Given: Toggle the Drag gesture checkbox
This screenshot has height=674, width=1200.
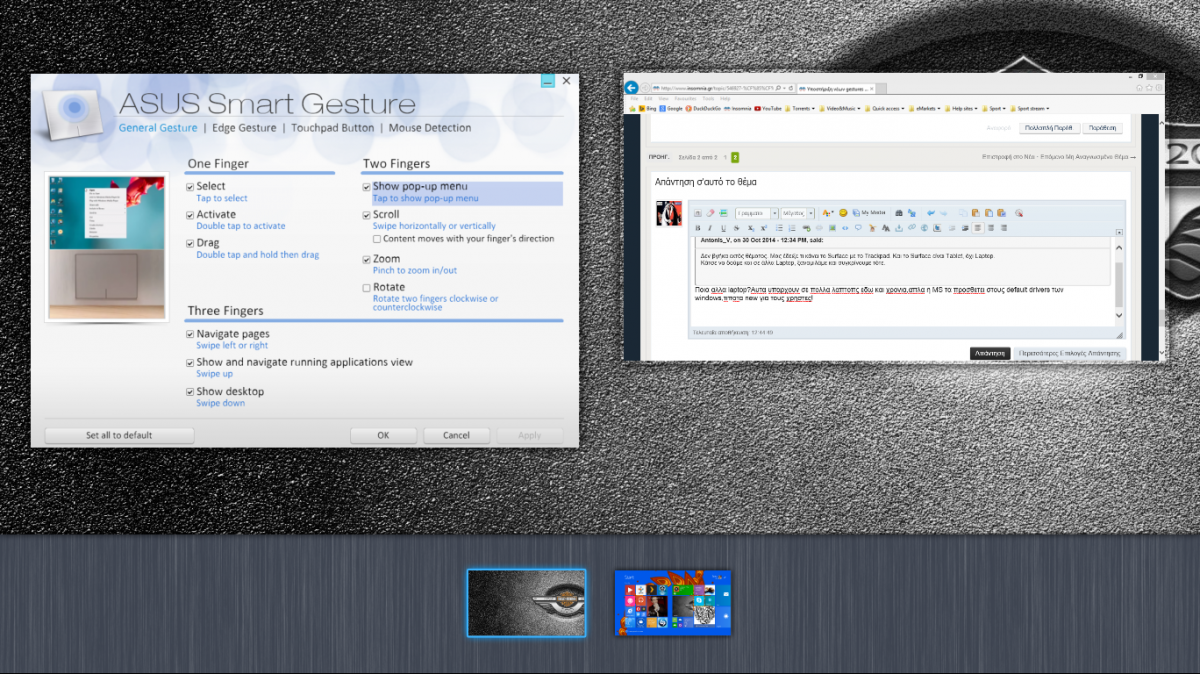Looking at the screenshot, I should [x=190, y=244].
